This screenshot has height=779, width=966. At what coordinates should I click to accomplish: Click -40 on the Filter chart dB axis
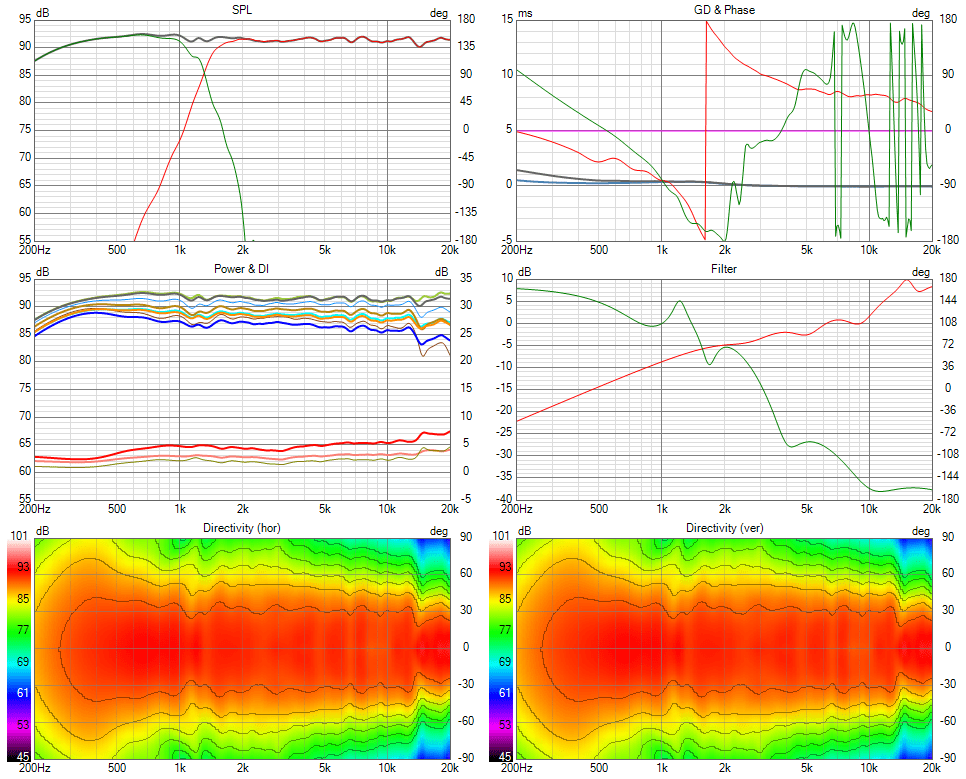[506, 499]
